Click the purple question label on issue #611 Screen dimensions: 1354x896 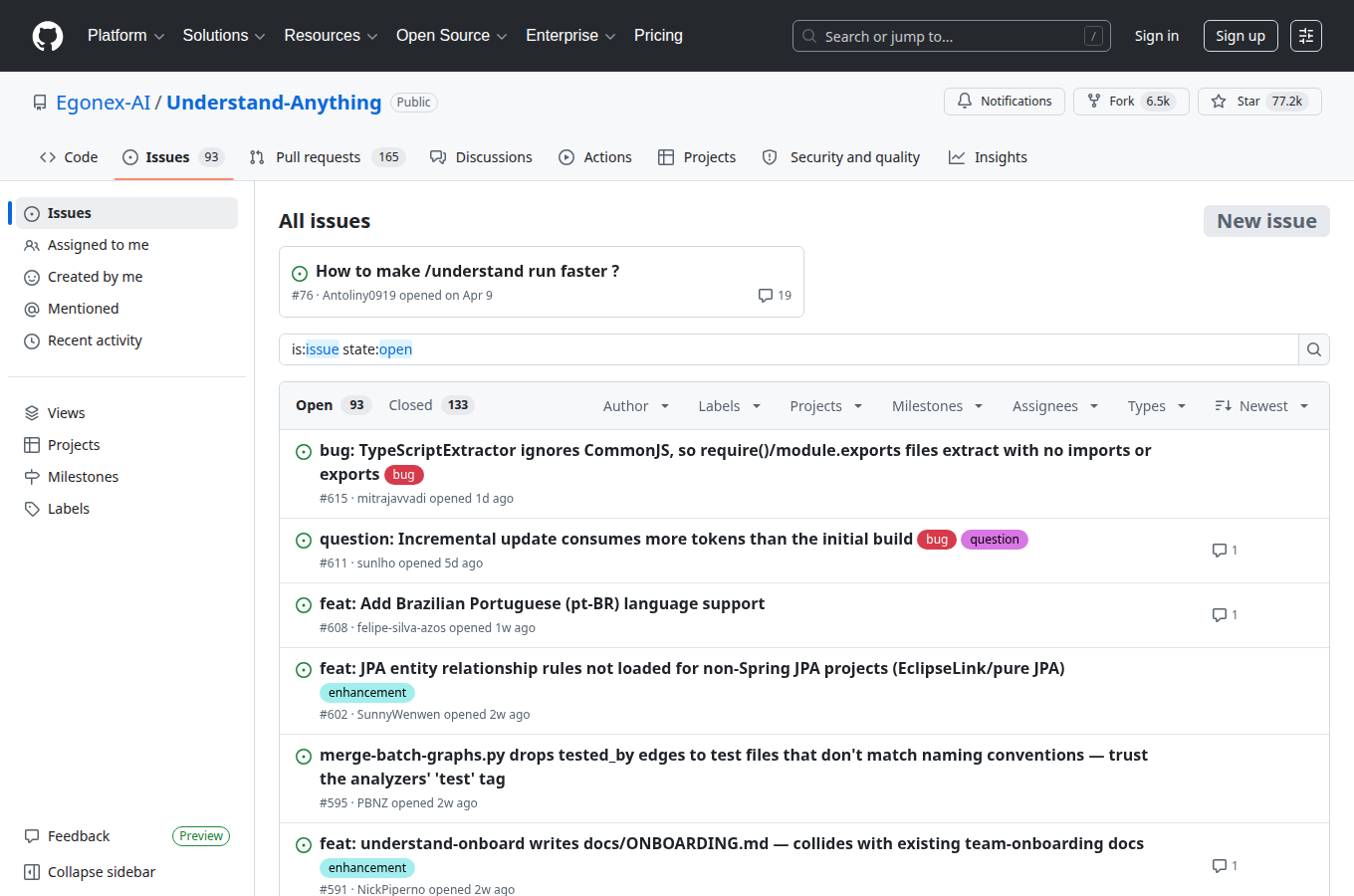(995, 540)
